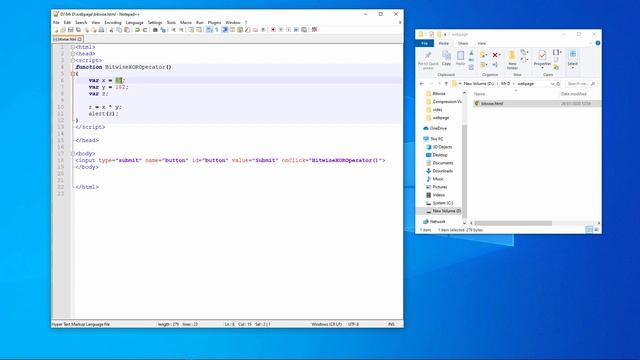The image size is (640, 360).
Task: Sort by the Date modified column header
Action: pos(573,94)
